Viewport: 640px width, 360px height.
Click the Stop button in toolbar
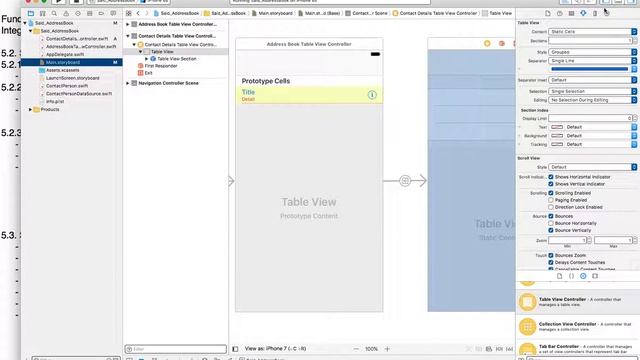click(x=76, y=1)
